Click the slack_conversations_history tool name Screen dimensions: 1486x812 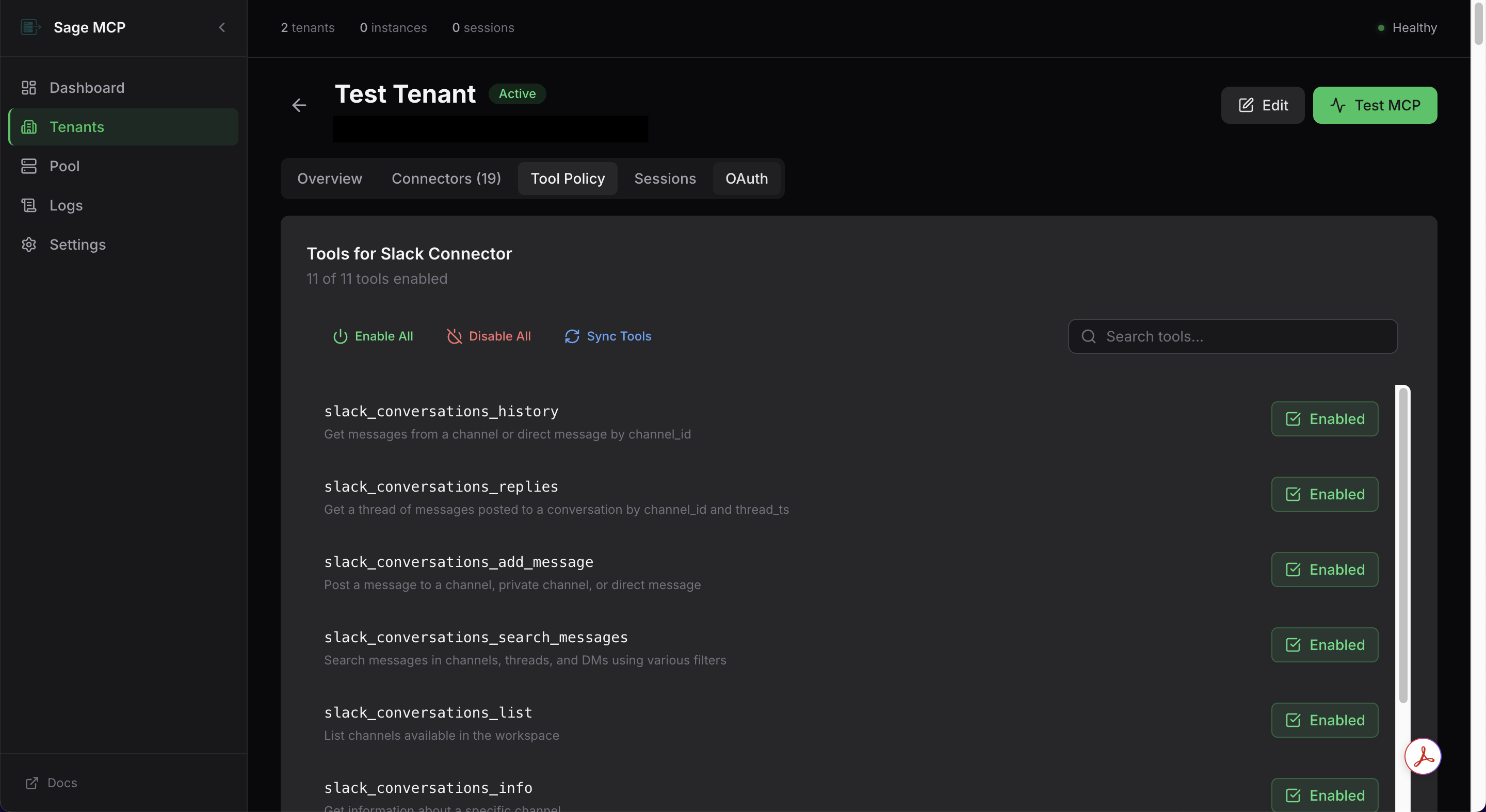[x=441, y=411]
